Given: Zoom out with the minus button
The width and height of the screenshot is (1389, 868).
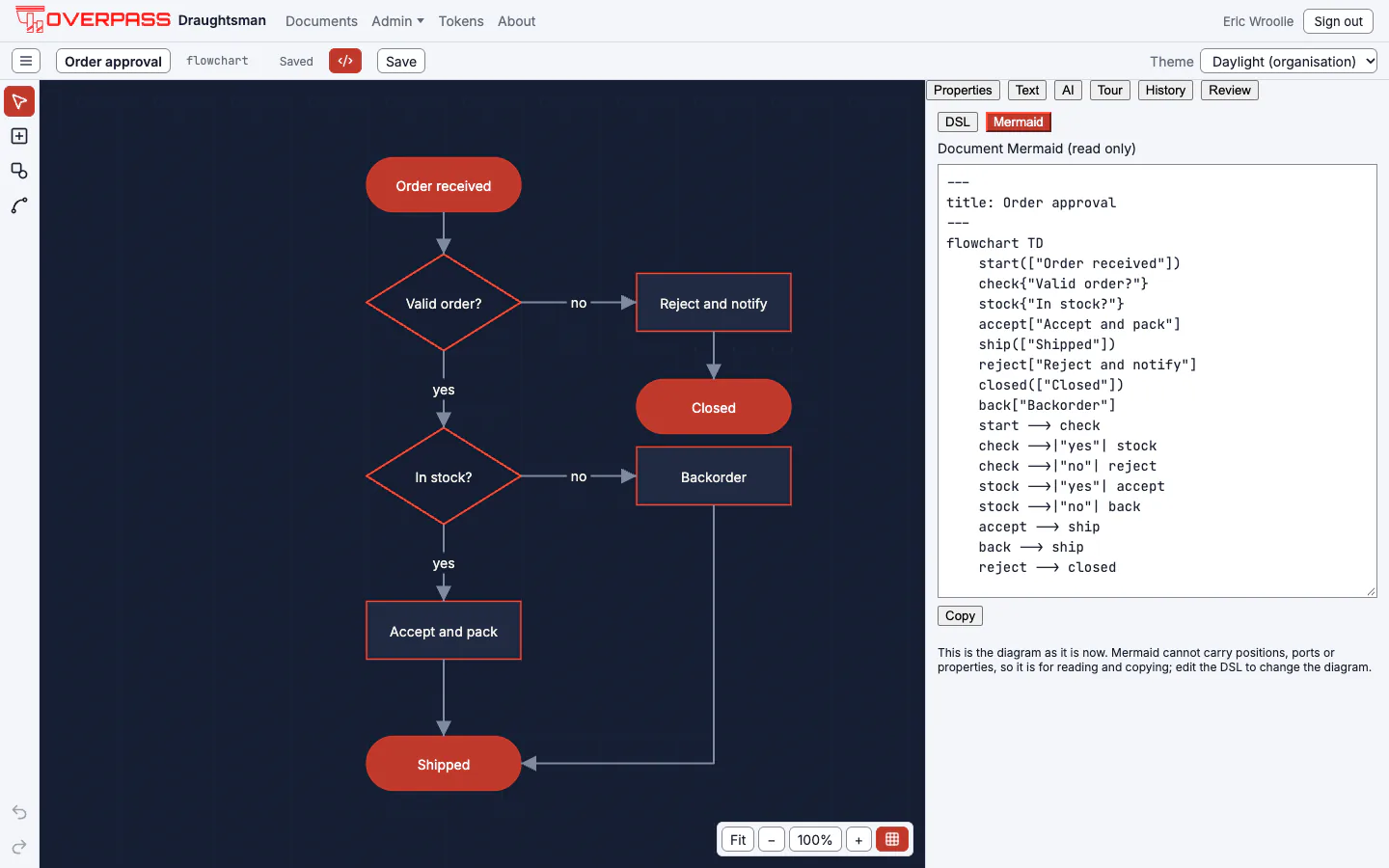Looking at the screenshot, I should [x=772, y=839].
